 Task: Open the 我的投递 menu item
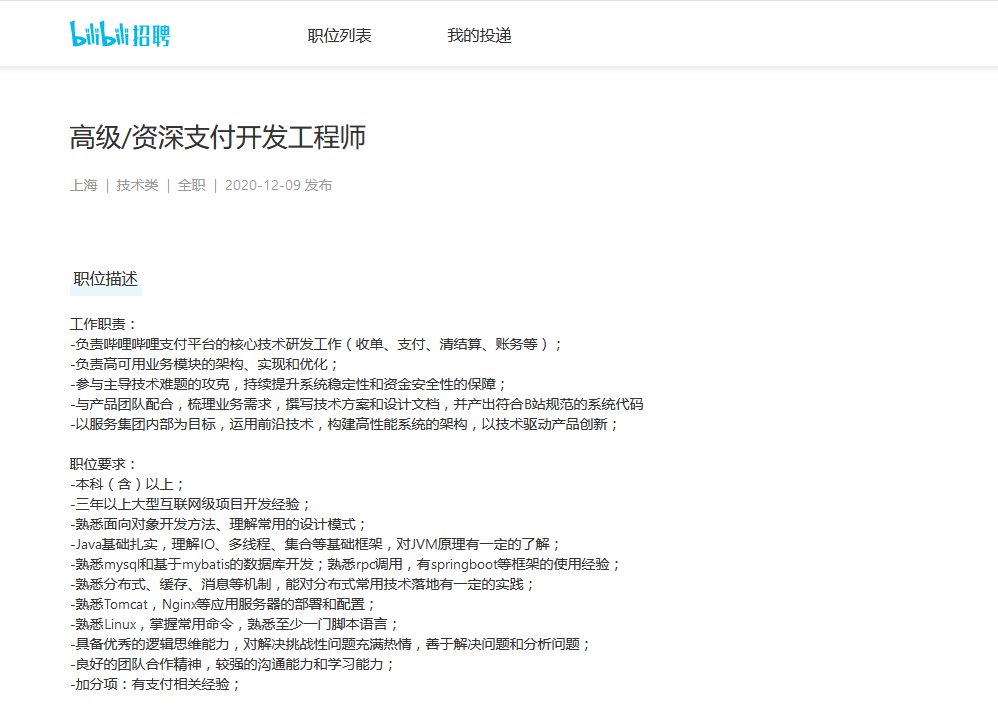click(481, 33)
